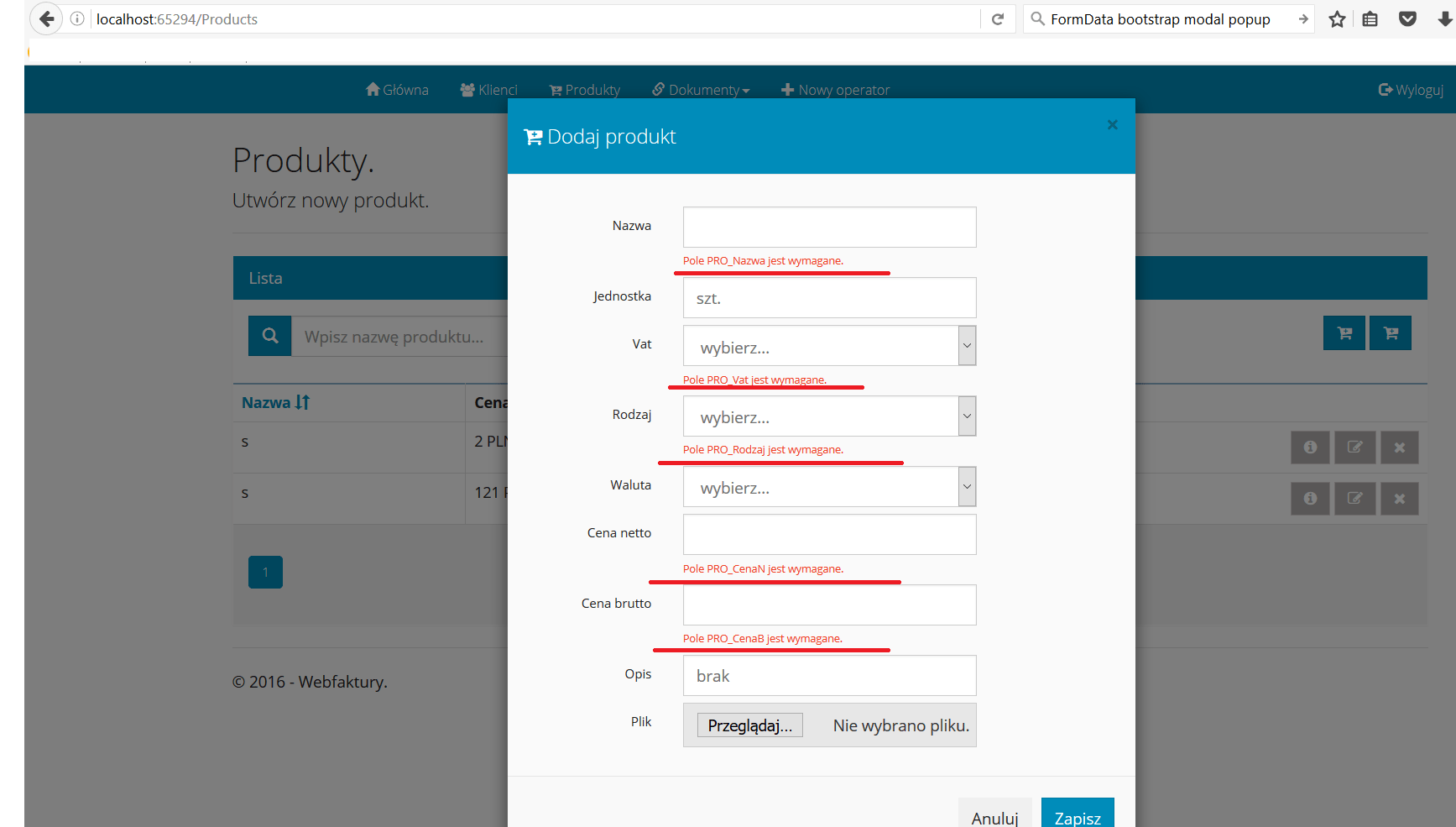Remove the second product with its X icon
The height and width of the screenshot is (827, 1456).
click(x=1399, y=499)
